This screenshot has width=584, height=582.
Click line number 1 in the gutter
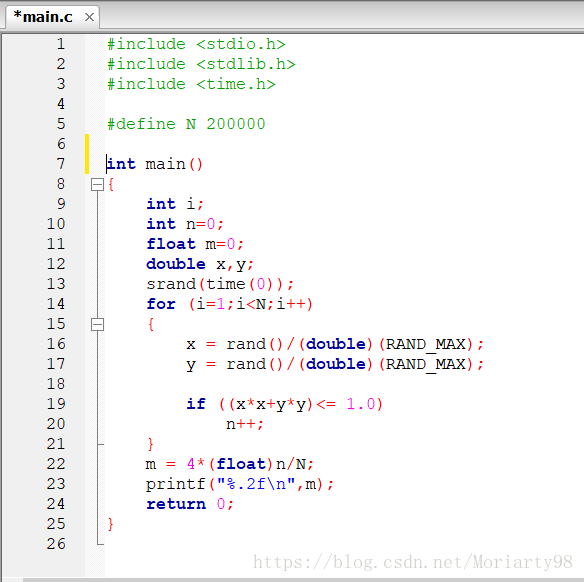click(61, 44)
